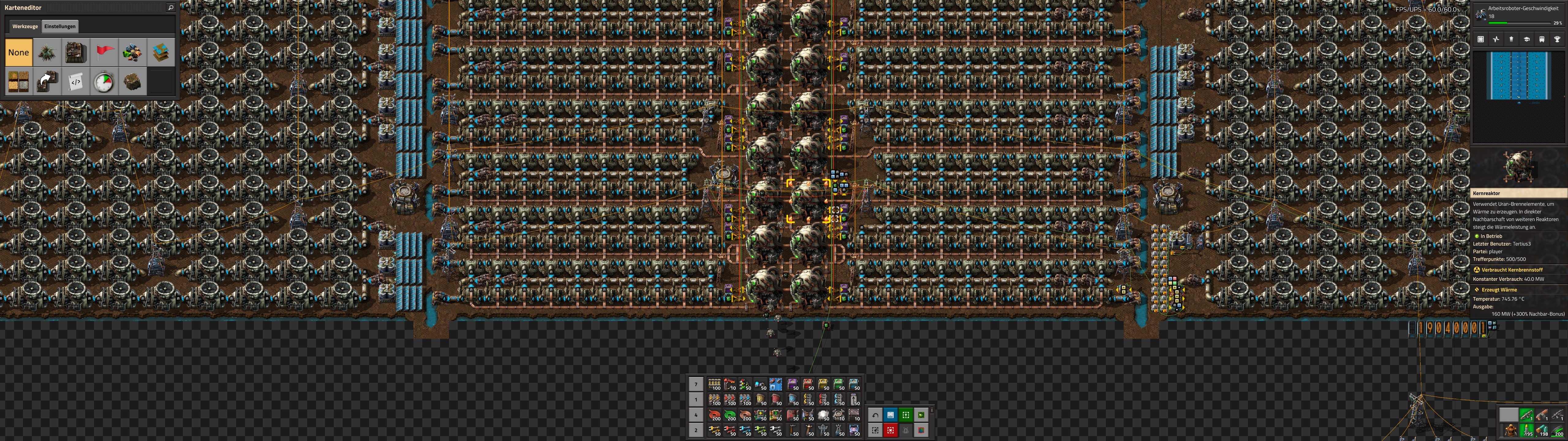The height and width of the screenshot is (441, 1568).
Task: Pick the purple logistic chest item
Action: click(x=793, y=384)
